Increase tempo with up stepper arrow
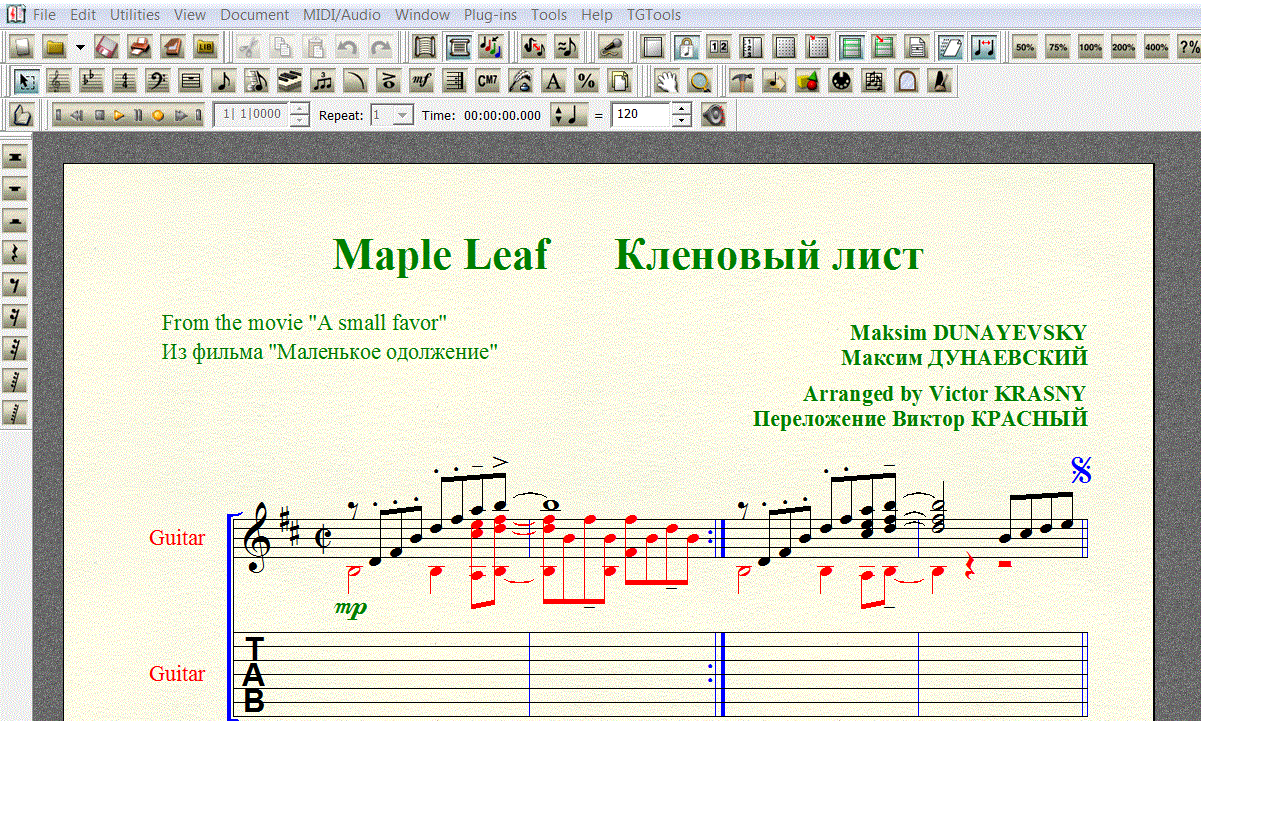 coord(681,109)
